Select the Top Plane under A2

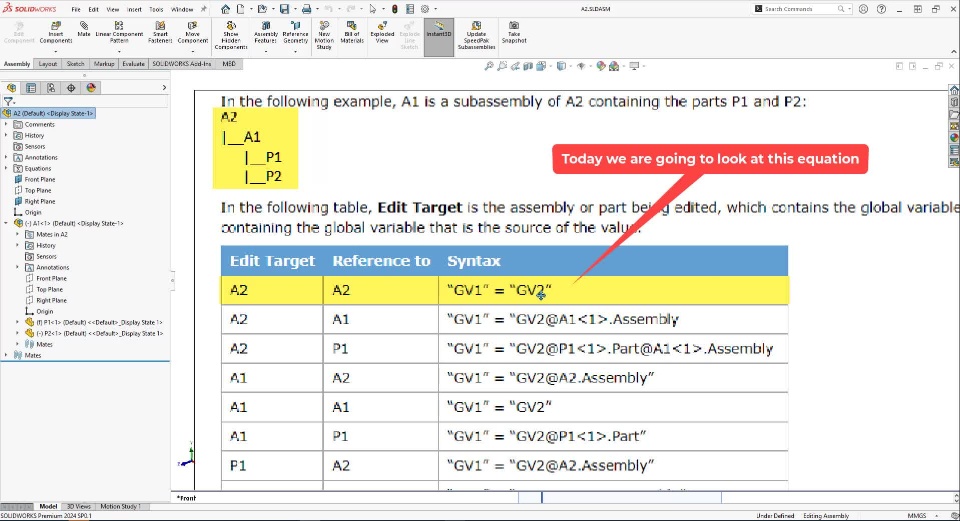38,190
